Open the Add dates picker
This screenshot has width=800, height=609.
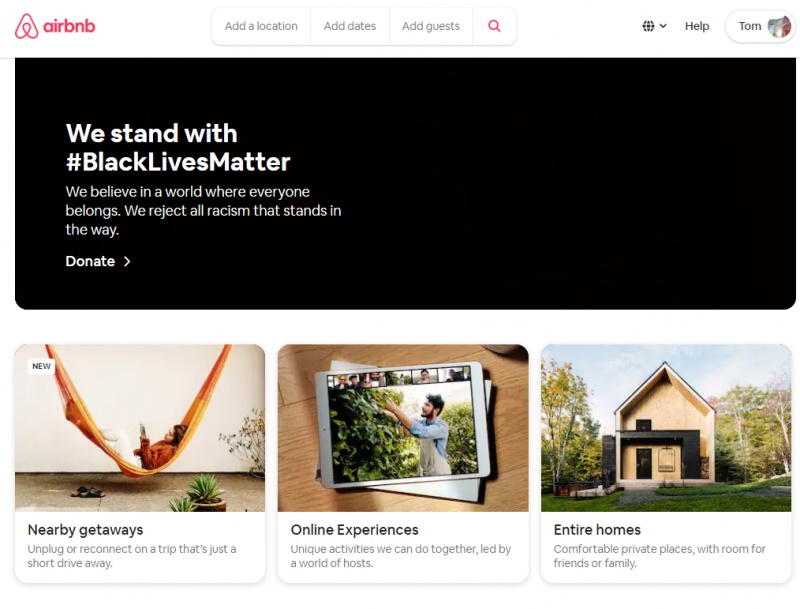tap(349, 26)
